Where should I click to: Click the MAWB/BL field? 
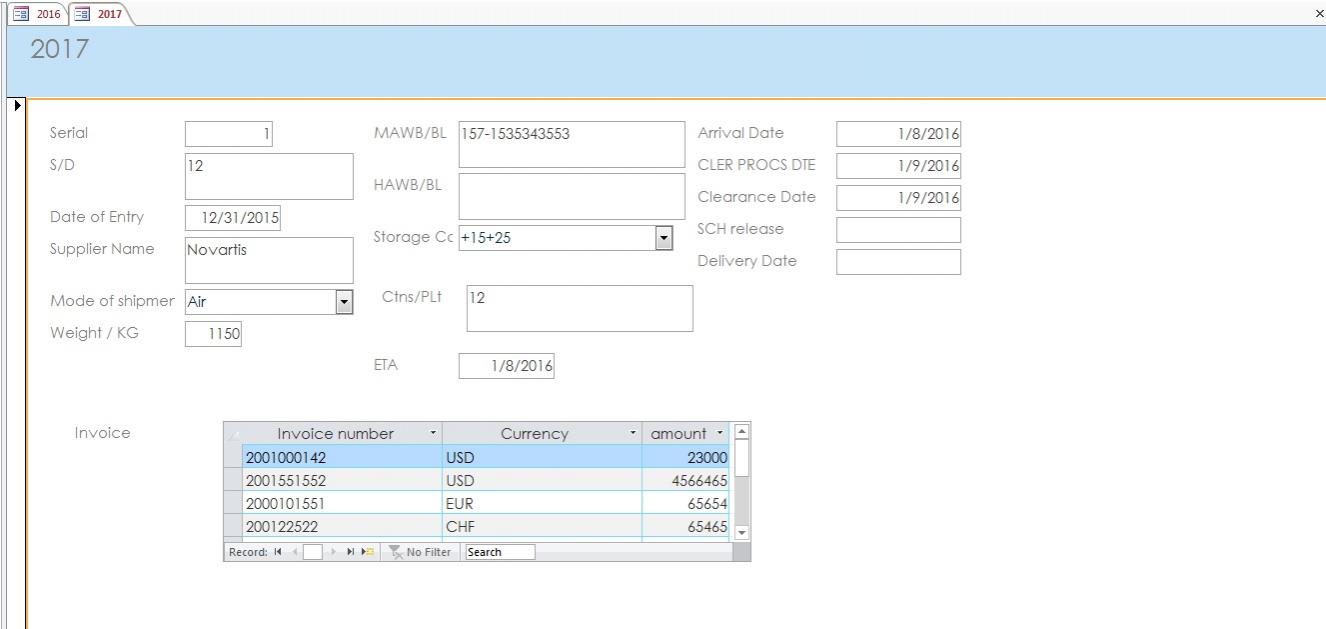572,145
